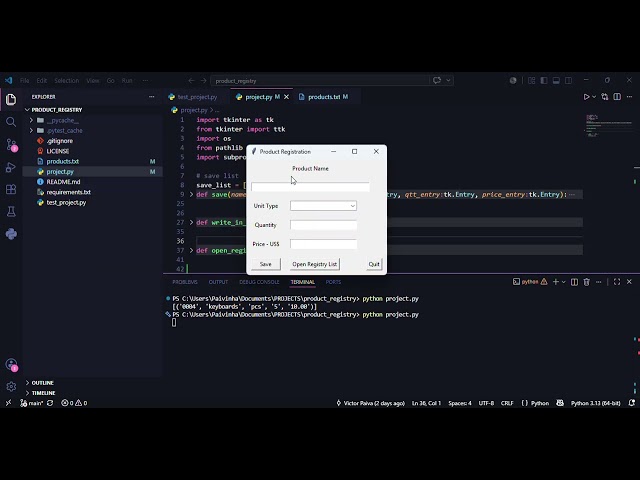Click Quit in Product Registration window
640x480 pixels.
pyautogui.click(x=374, y=264)
